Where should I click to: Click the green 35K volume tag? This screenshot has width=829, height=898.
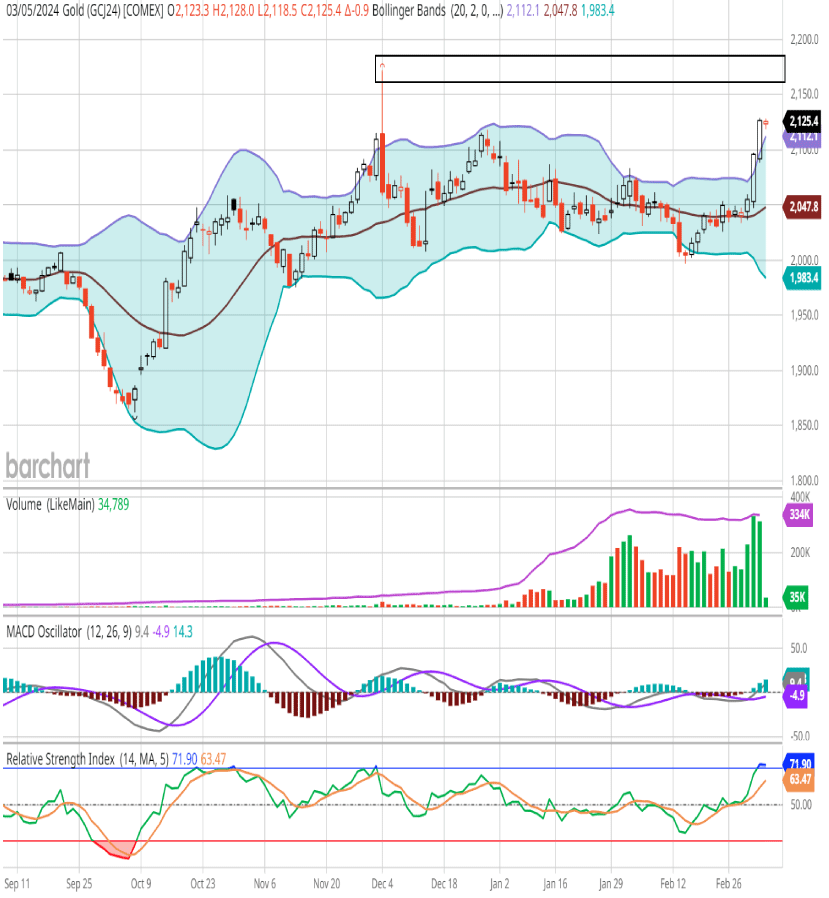pyautogui.click(x=799, y=597)
